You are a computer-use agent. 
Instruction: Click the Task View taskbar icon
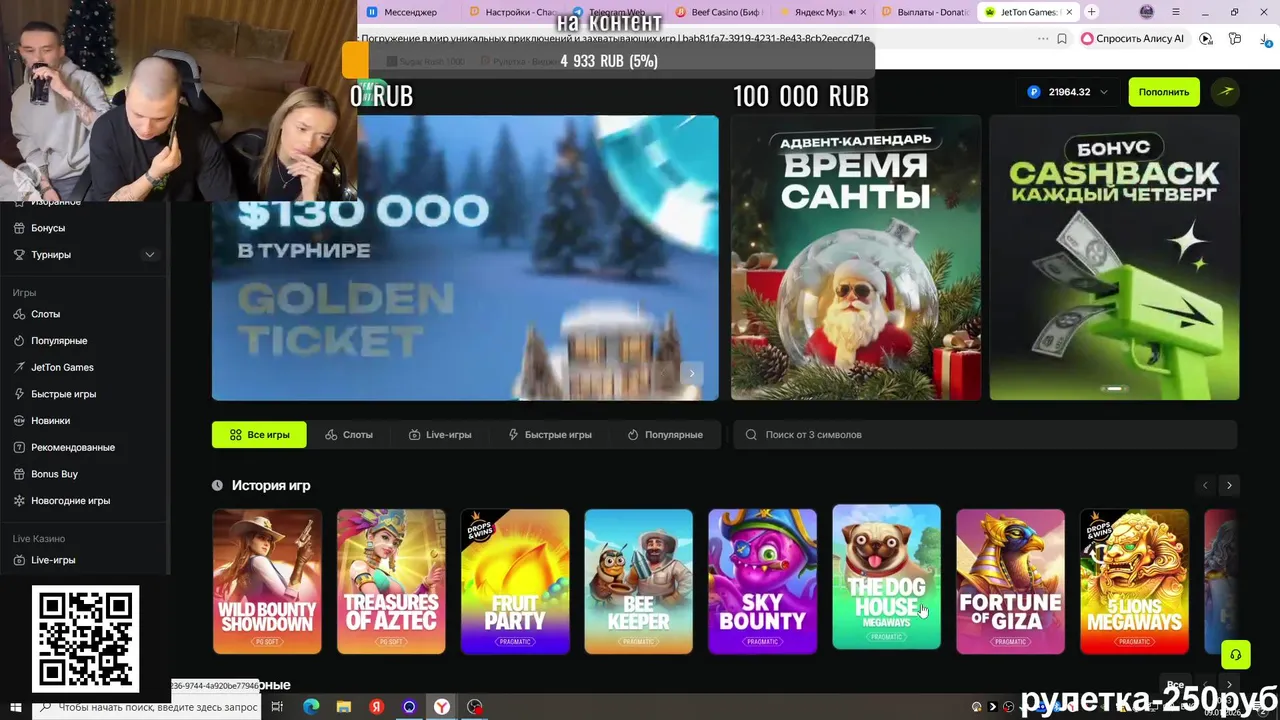point(277,707)
